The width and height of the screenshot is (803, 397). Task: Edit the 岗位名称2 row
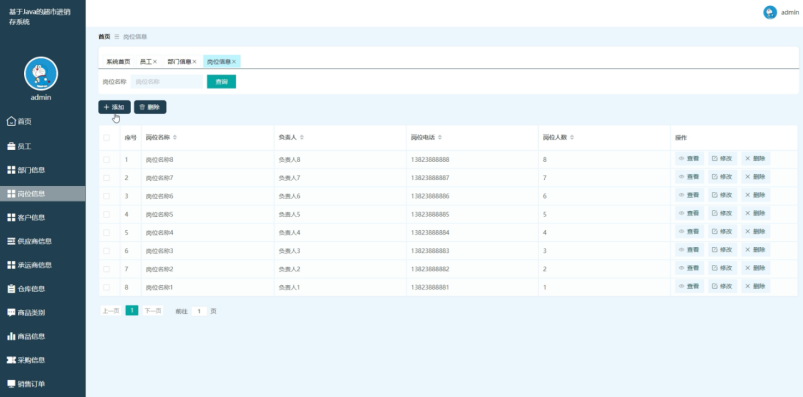[723, 268]
